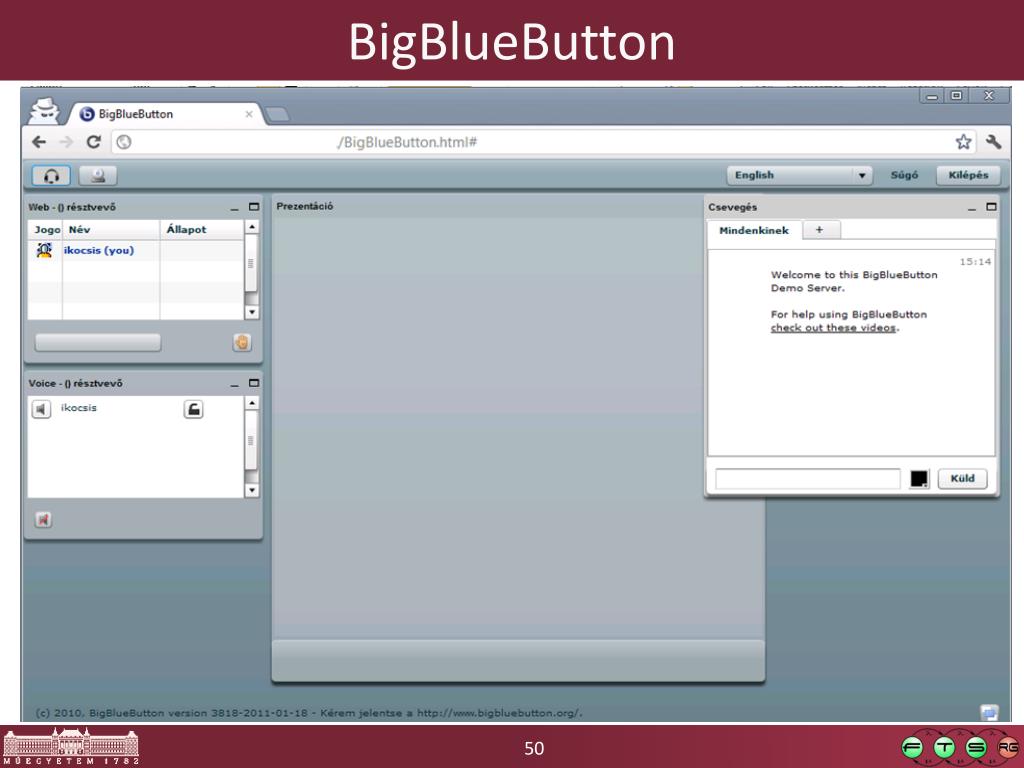Select ikocsis (you) in the Web list

[x=136, y=250]
